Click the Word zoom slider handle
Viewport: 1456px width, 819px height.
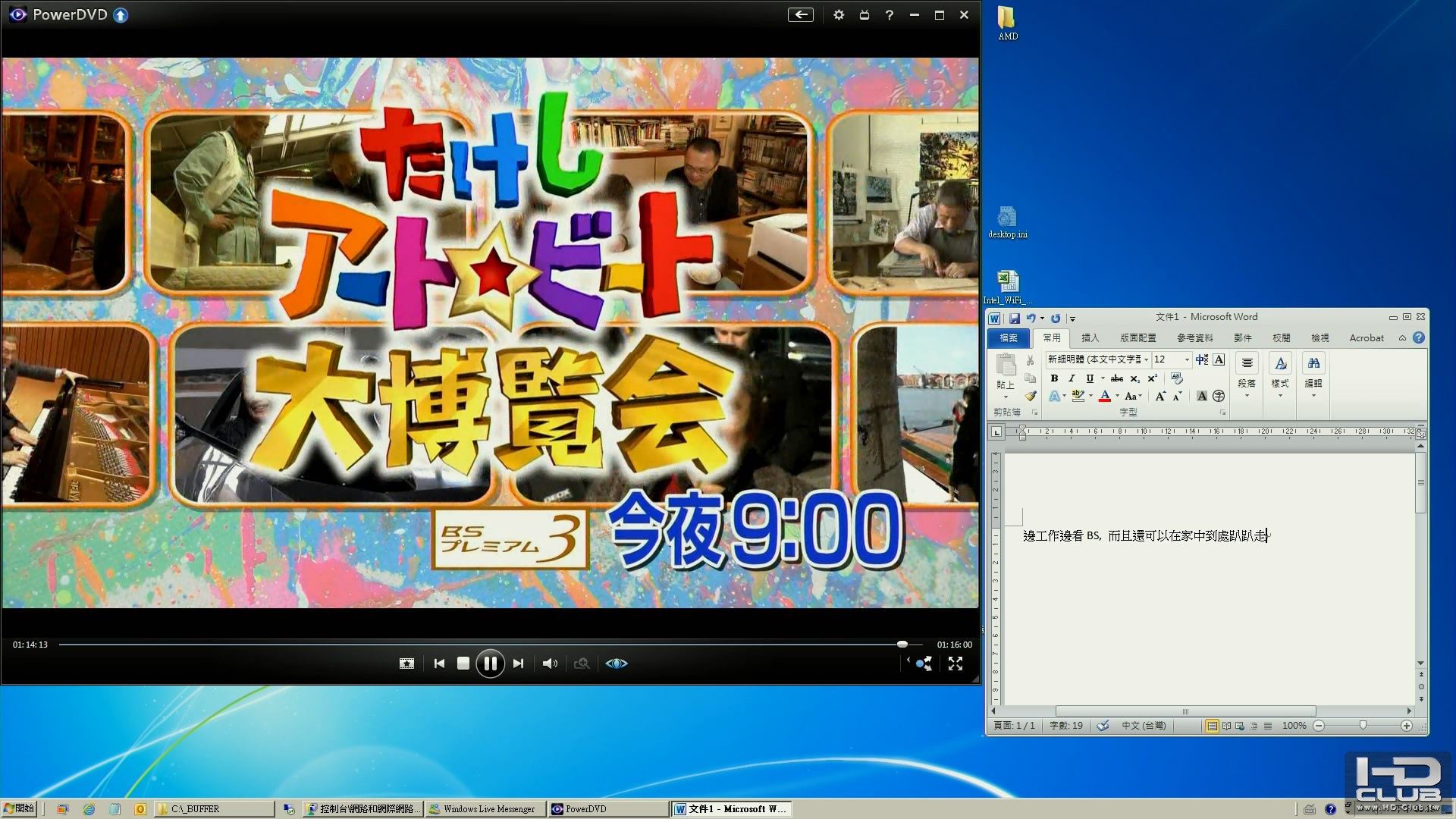(1363, 726)
